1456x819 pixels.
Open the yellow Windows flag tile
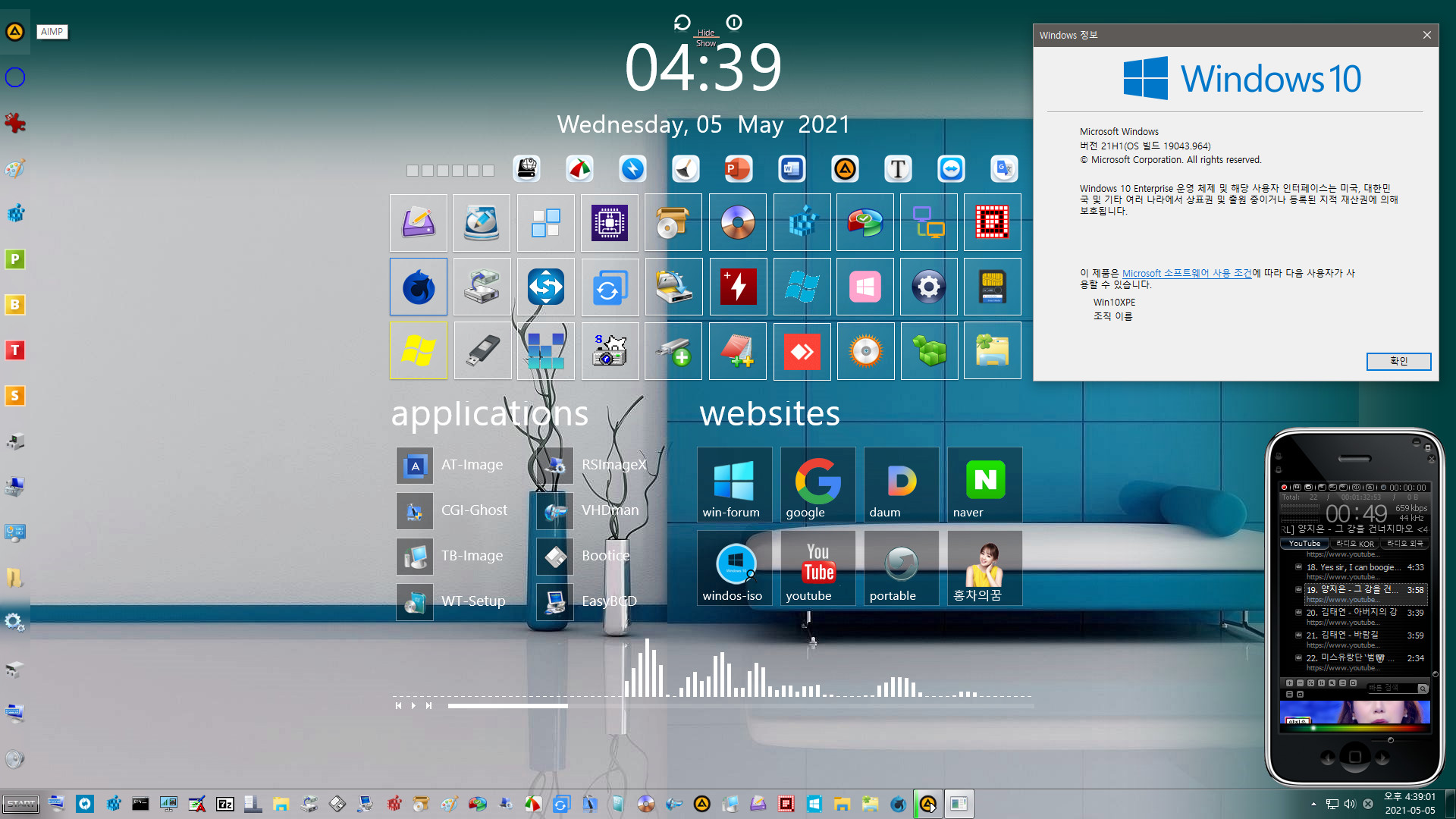click(419, 351)
